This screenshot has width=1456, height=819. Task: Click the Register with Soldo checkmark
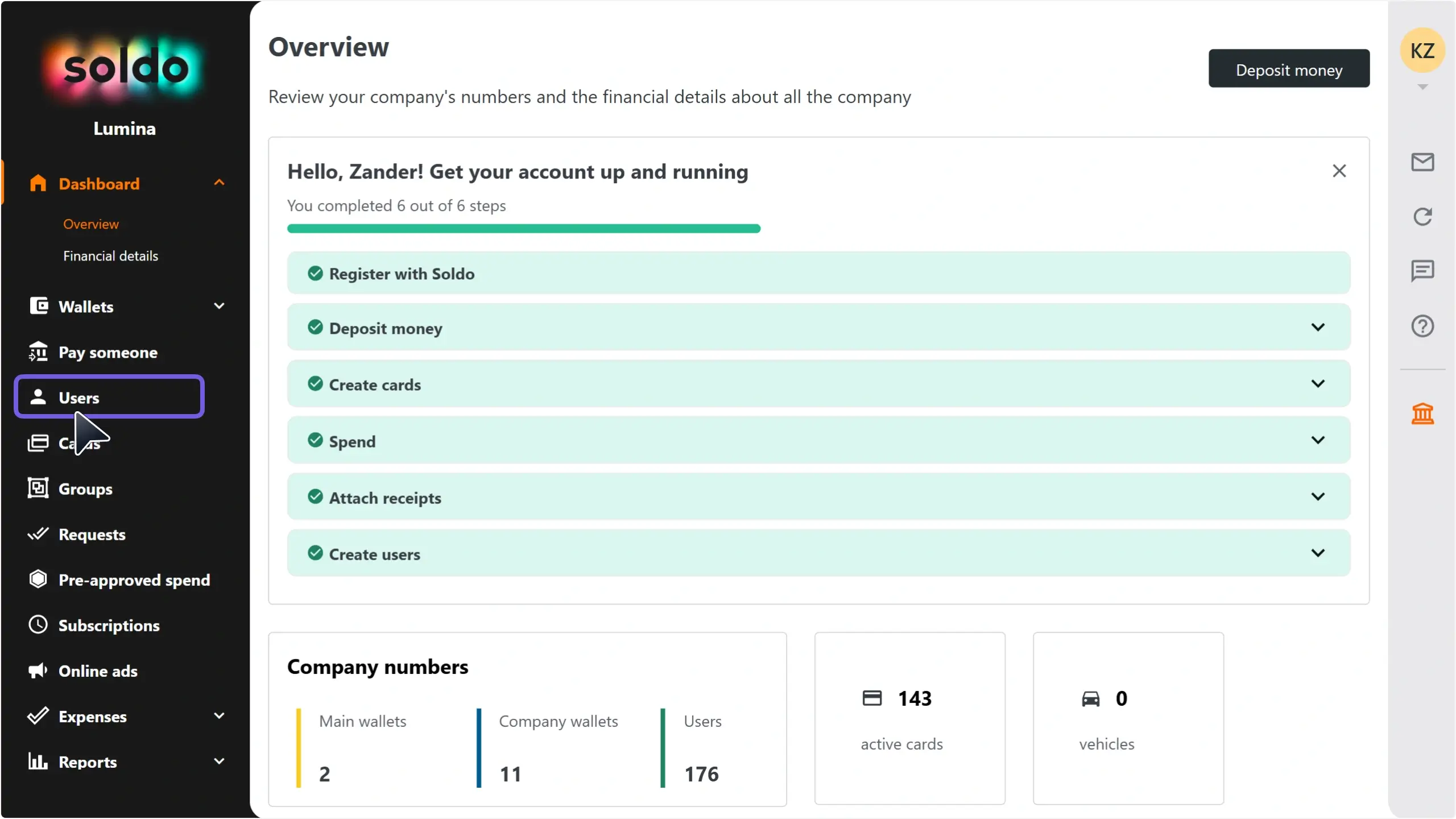315,274
